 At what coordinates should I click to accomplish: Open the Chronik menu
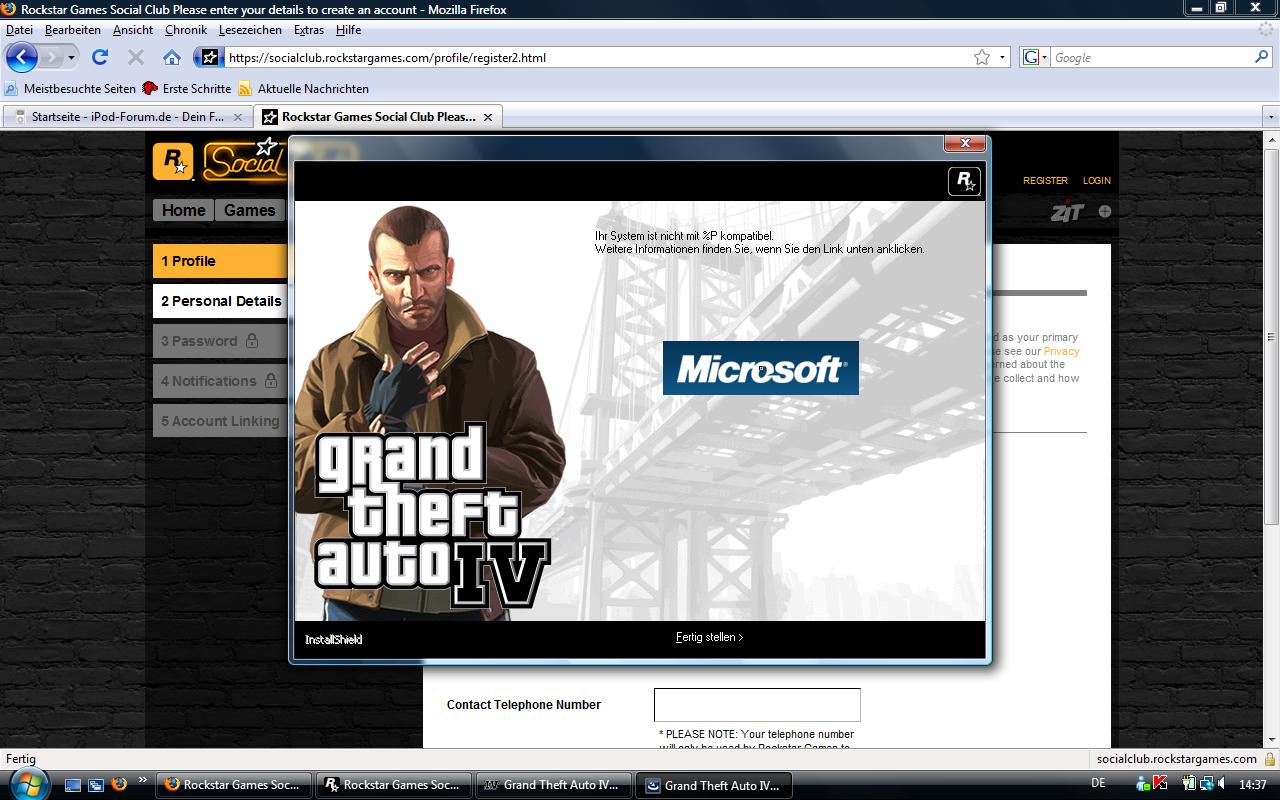coord(185,30)
